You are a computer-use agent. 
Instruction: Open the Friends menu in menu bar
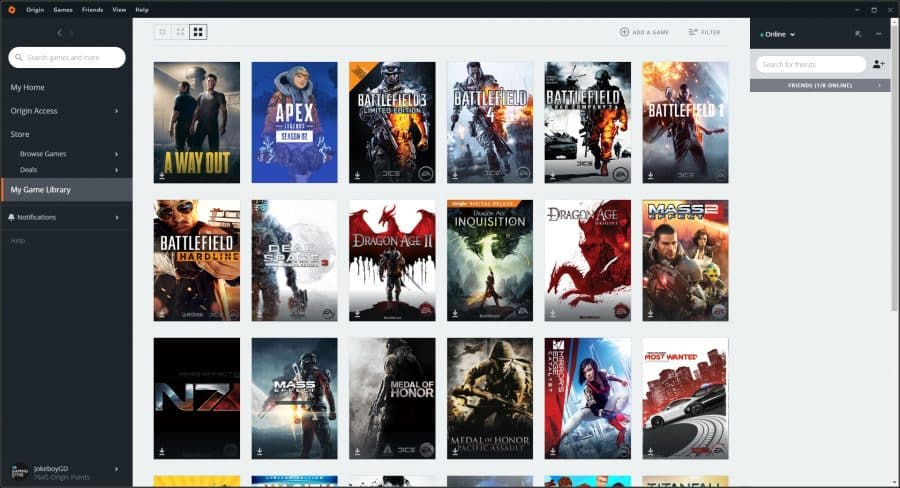pyautogui.click(x=92, y=9)
